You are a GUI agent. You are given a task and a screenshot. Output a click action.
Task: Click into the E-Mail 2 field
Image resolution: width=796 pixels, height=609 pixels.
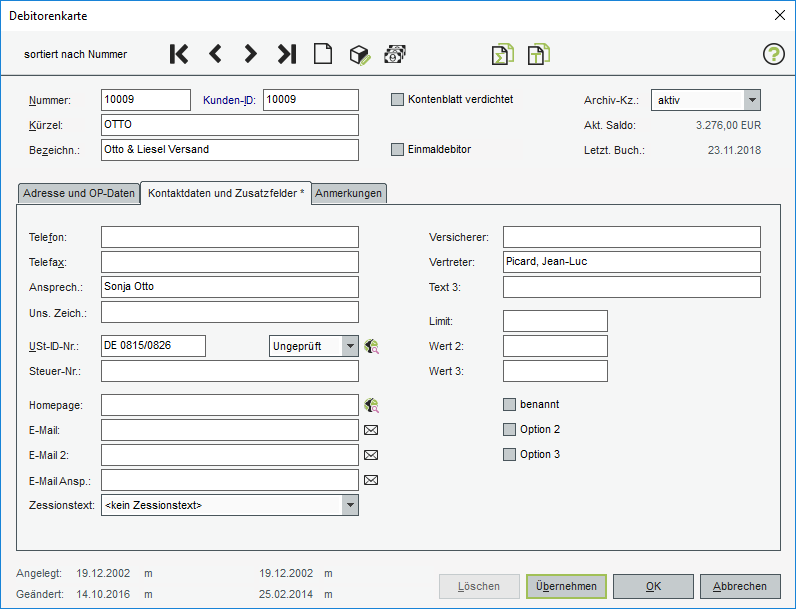(x=230, y=455)
